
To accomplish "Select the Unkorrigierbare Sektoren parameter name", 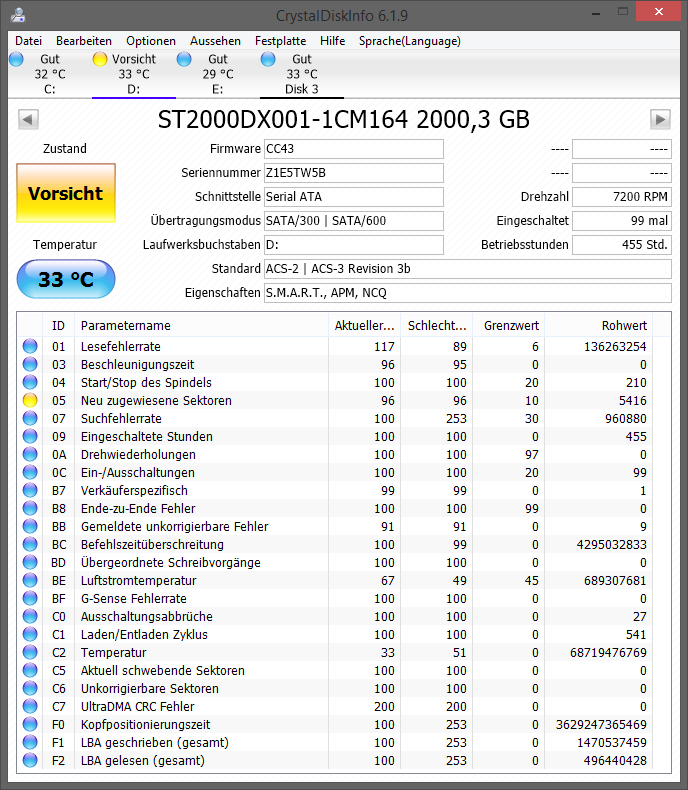I will (150, 688).
